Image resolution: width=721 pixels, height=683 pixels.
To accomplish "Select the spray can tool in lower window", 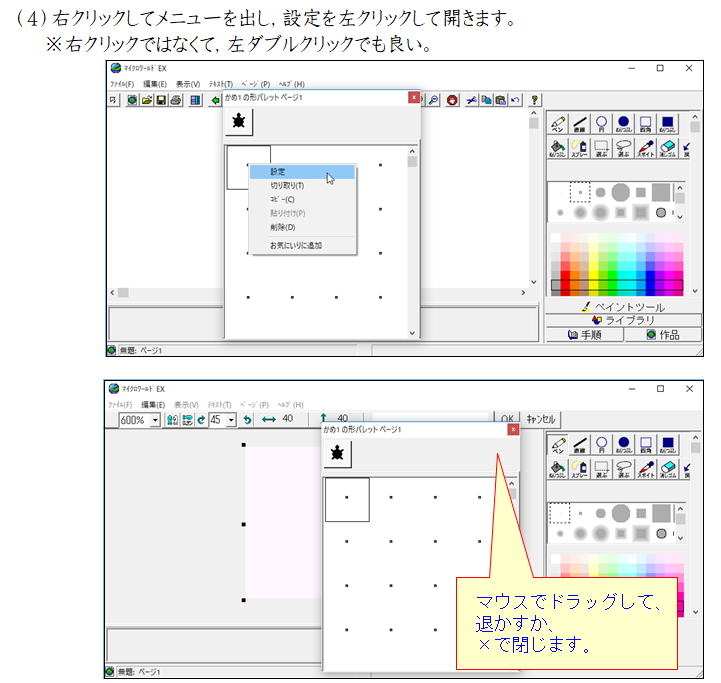I will pos(580,469).
